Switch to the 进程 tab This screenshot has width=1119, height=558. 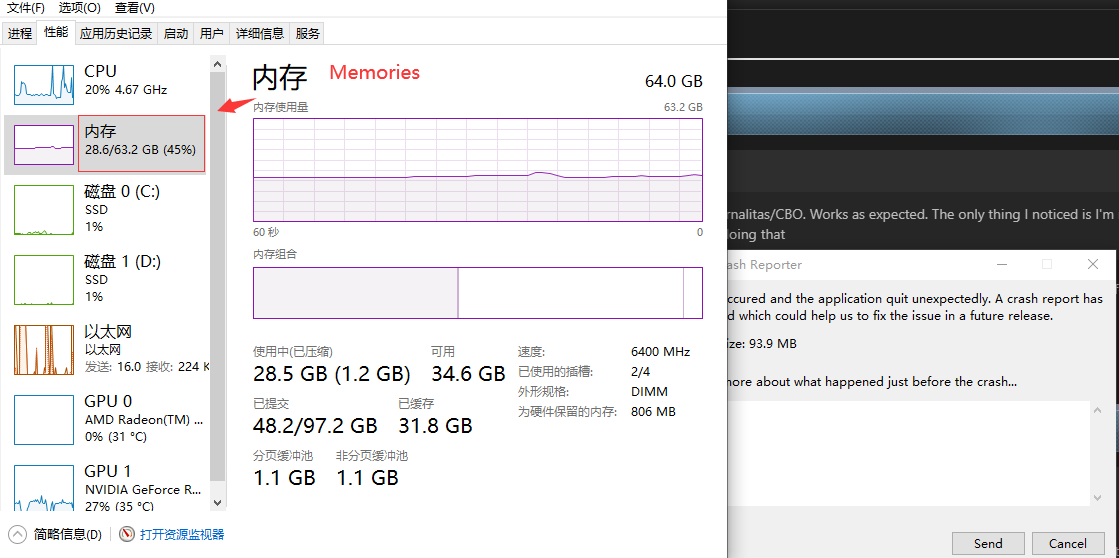click(20, 33)
